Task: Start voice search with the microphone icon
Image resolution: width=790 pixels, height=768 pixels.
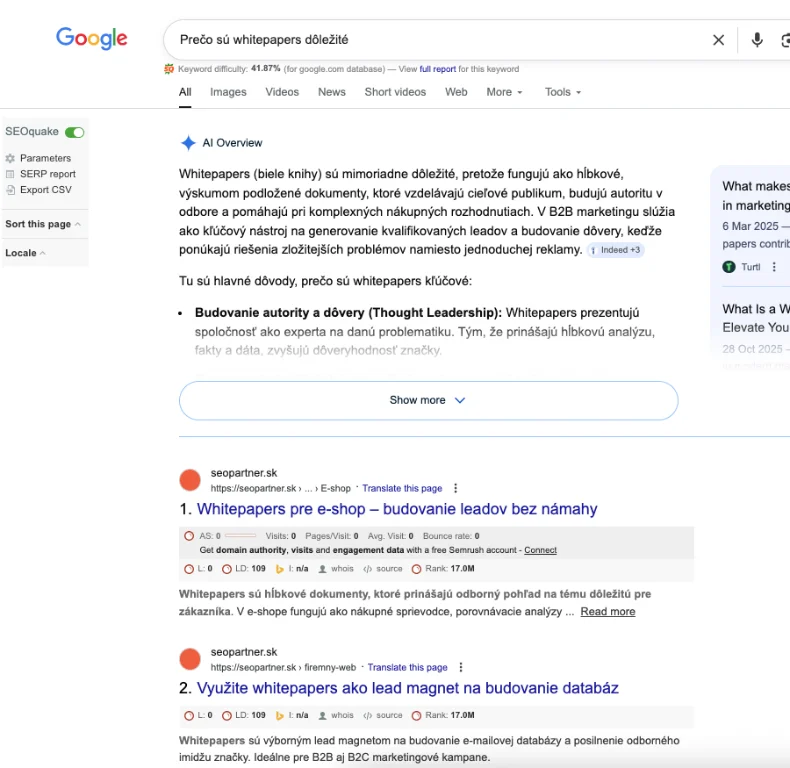Action: click(757, 40)
